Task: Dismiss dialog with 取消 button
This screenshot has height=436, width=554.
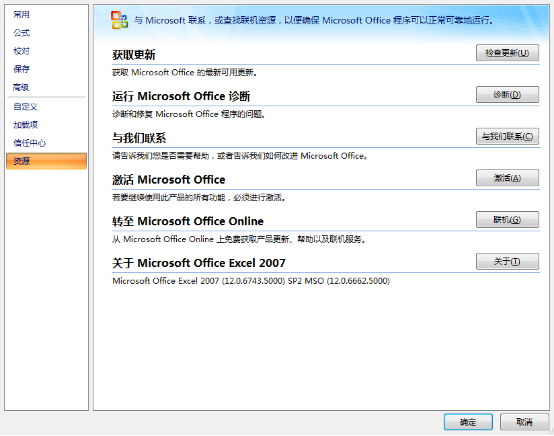Action: [x=524, y=422]
